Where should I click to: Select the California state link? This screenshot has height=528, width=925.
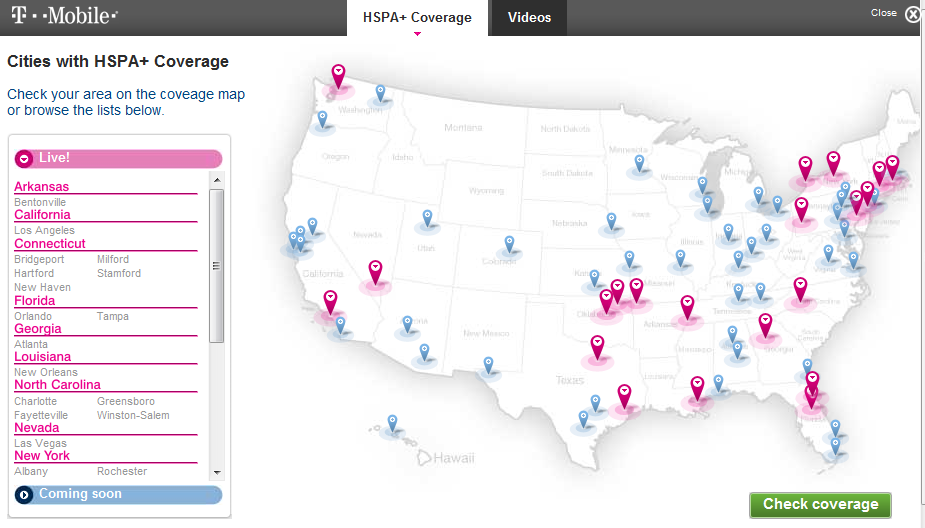(42, 215)
